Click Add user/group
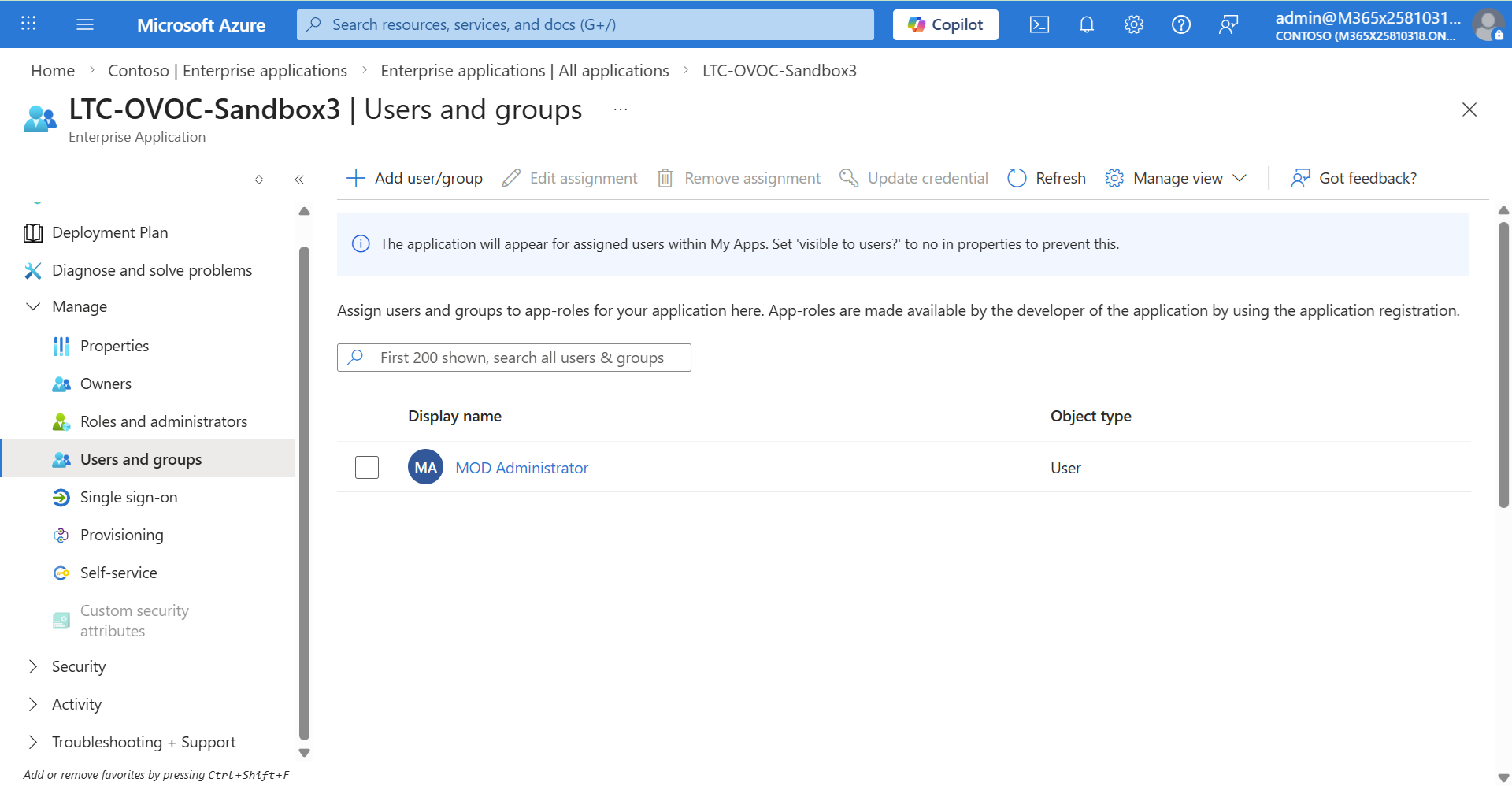Image resolution: width=1512 pixels, height=786 pixels. point(414,178)
